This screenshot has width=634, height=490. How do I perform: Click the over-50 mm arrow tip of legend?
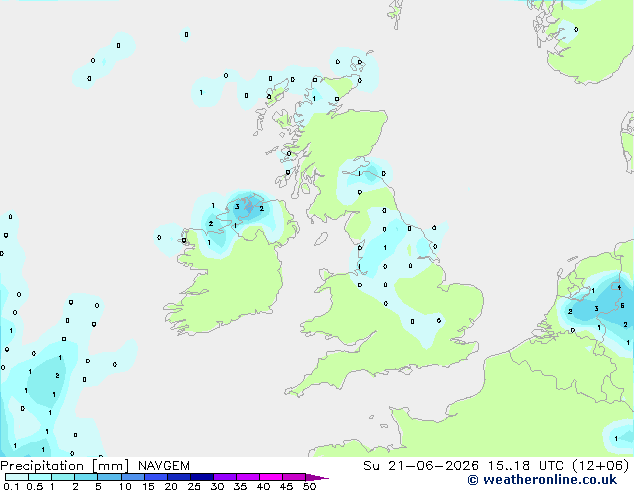coord(317,477)
